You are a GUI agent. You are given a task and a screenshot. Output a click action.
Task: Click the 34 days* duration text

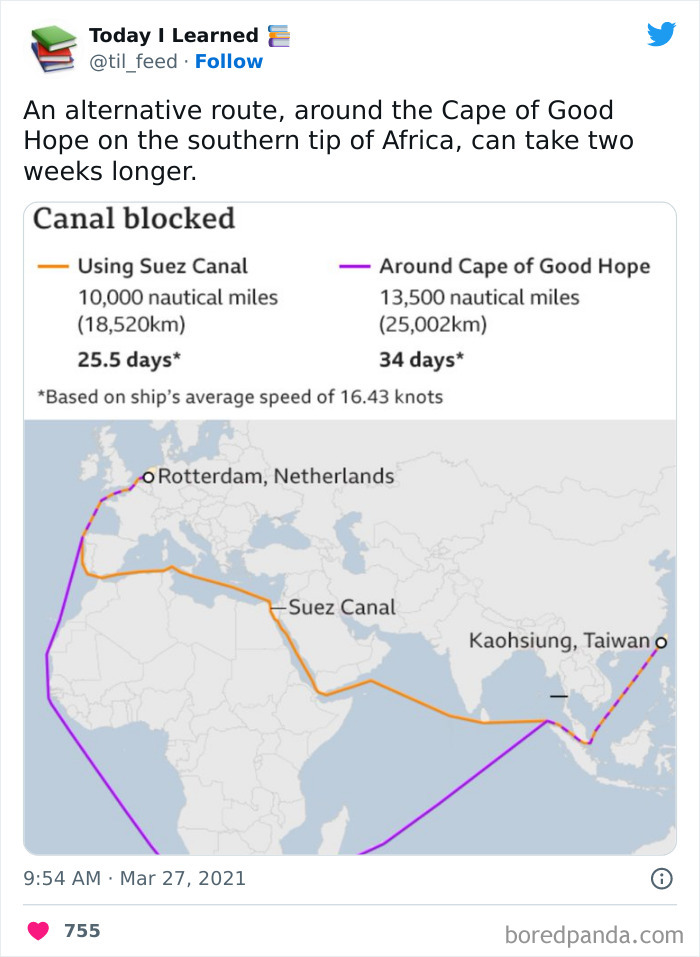pos(421,358)
